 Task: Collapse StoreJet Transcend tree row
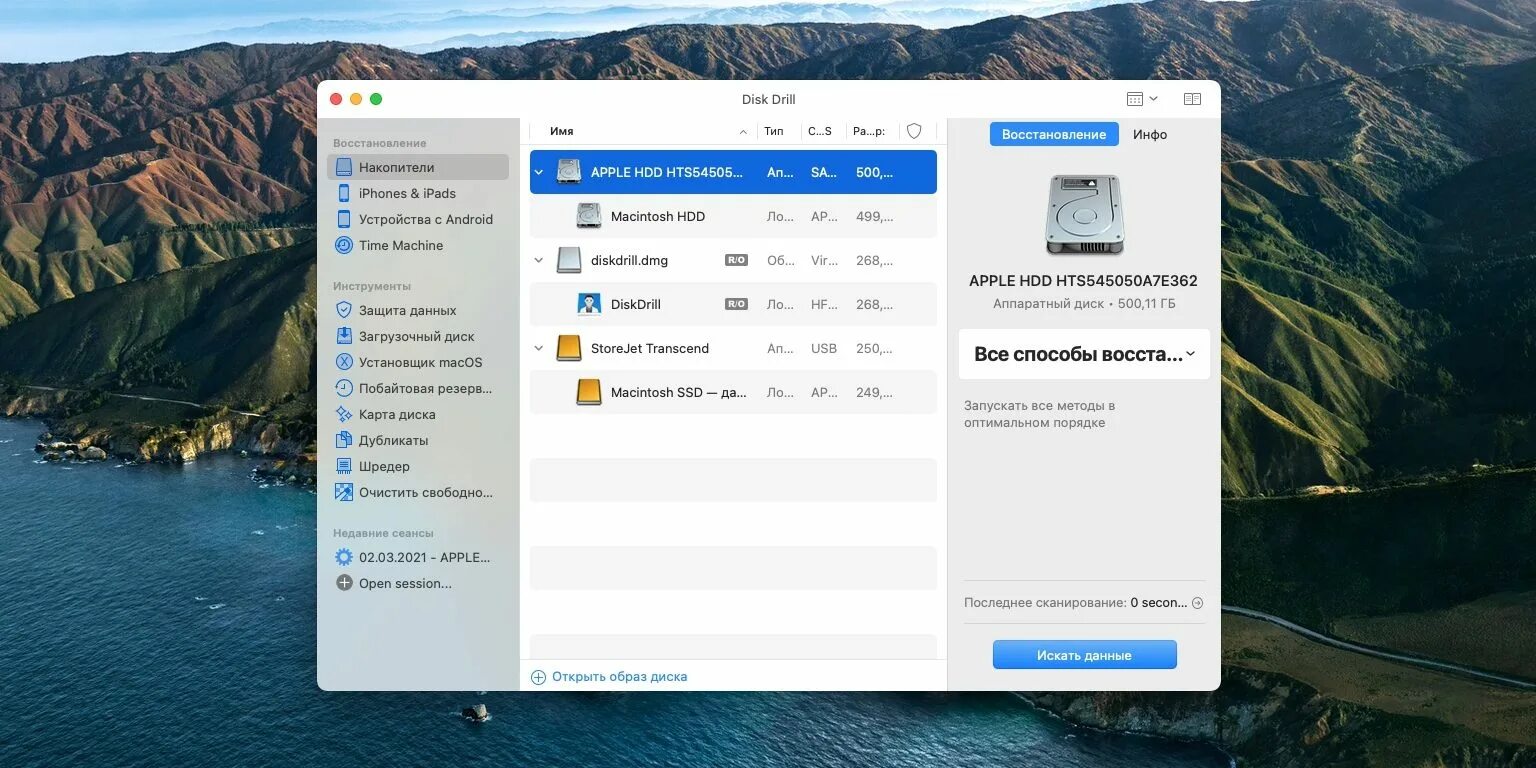point(539,348)
